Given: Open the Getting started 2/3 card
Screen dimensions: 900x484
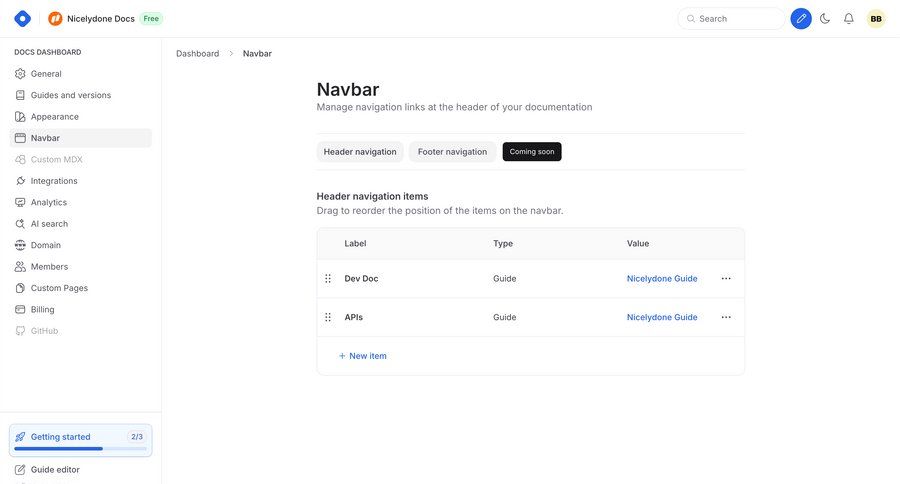Looking at the screenshot, I should tap(80, 440).
